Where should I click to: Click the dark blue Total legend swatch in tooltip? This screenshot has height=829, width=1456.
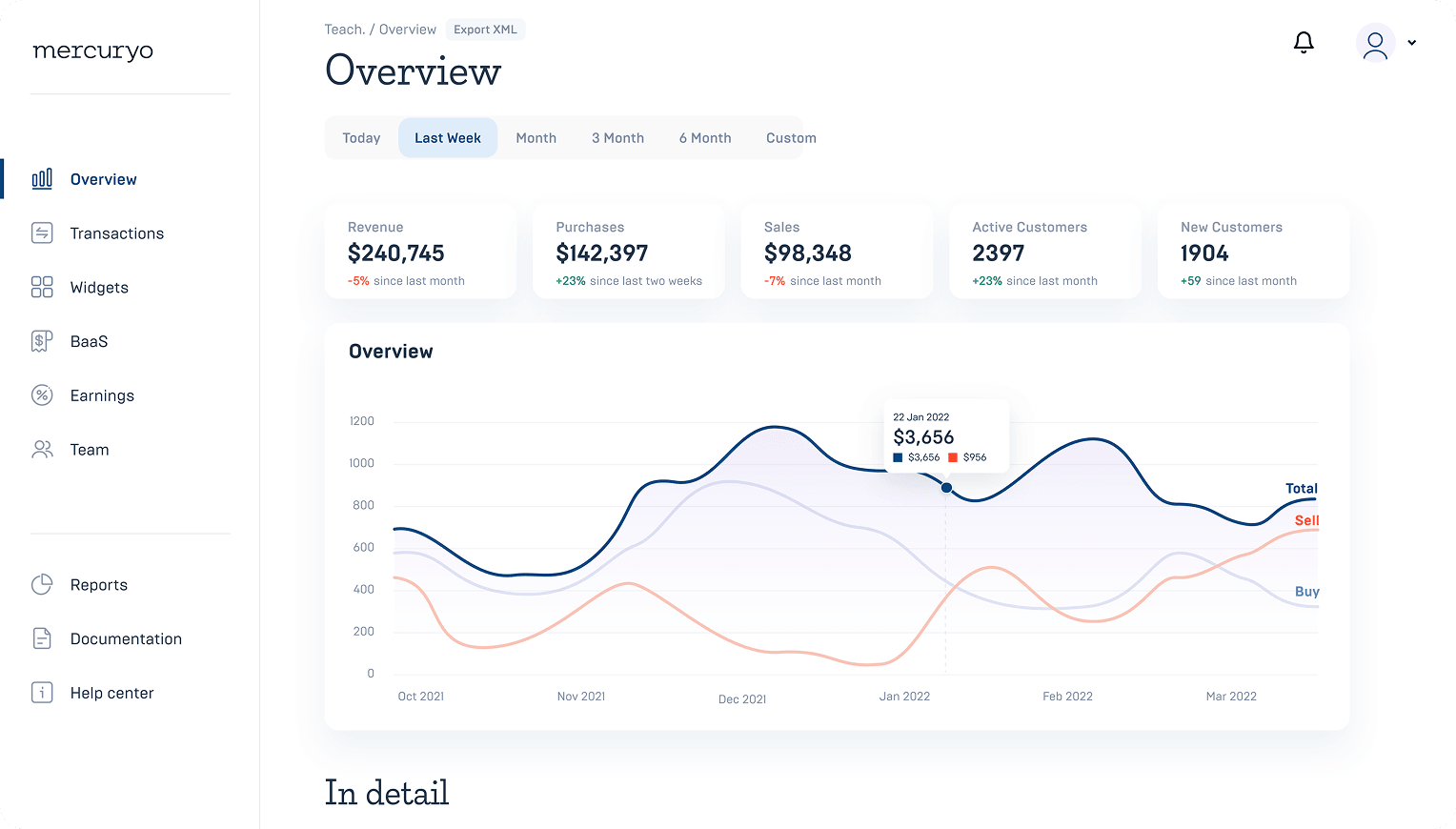point(898,458)
